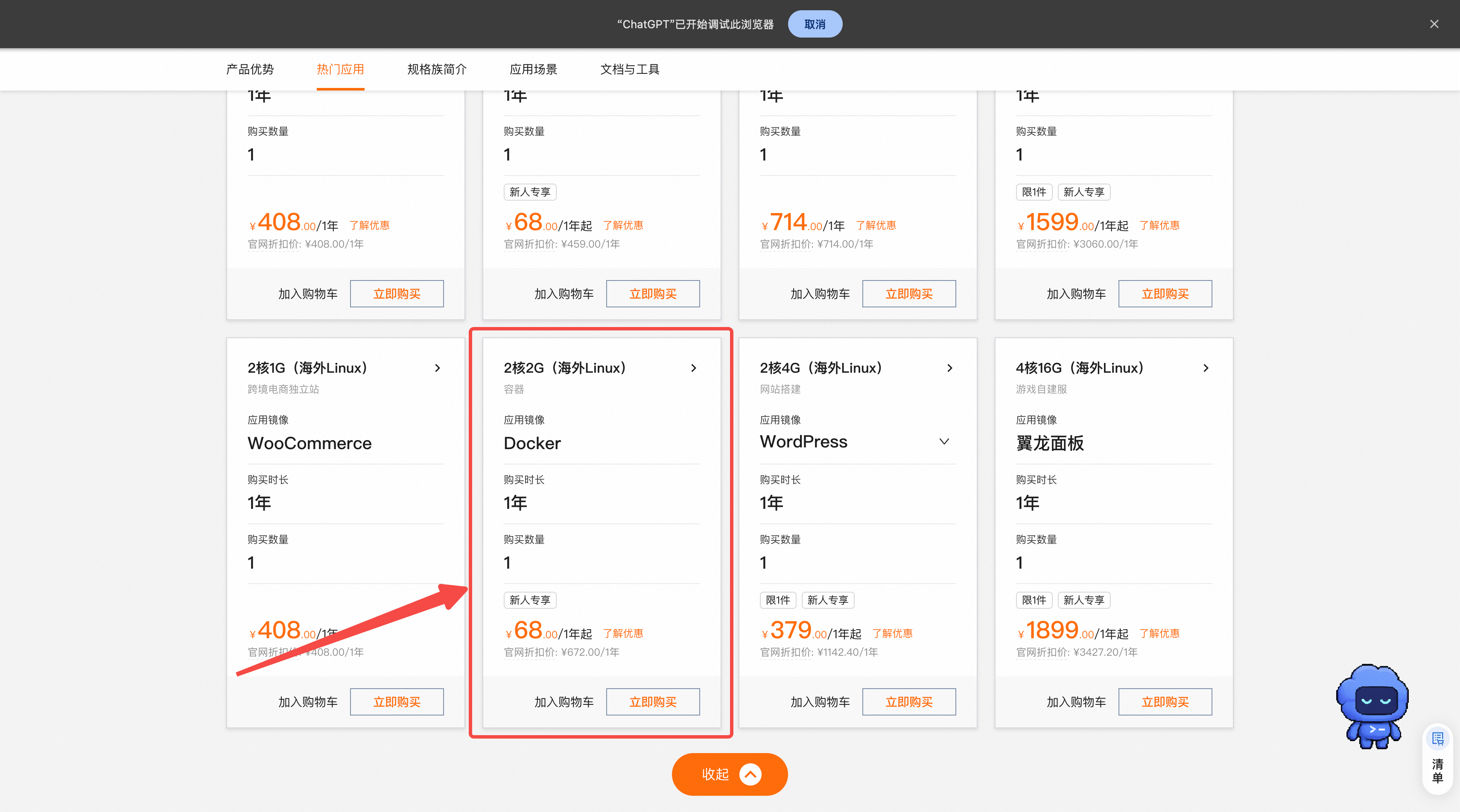Click the 限1件 tag in the 翼龙面板 card
The width and height of the screenshot is (1460, 812).
(1034, 599)
